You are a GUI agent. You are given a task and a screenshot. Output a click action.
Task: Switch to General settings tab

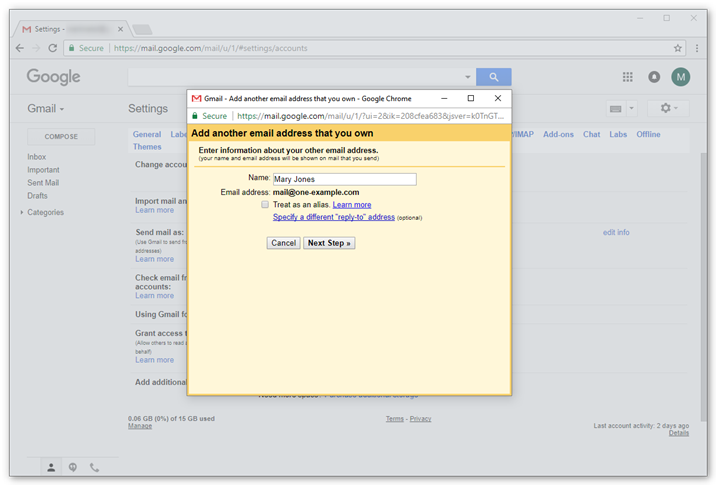coord(147,134)
